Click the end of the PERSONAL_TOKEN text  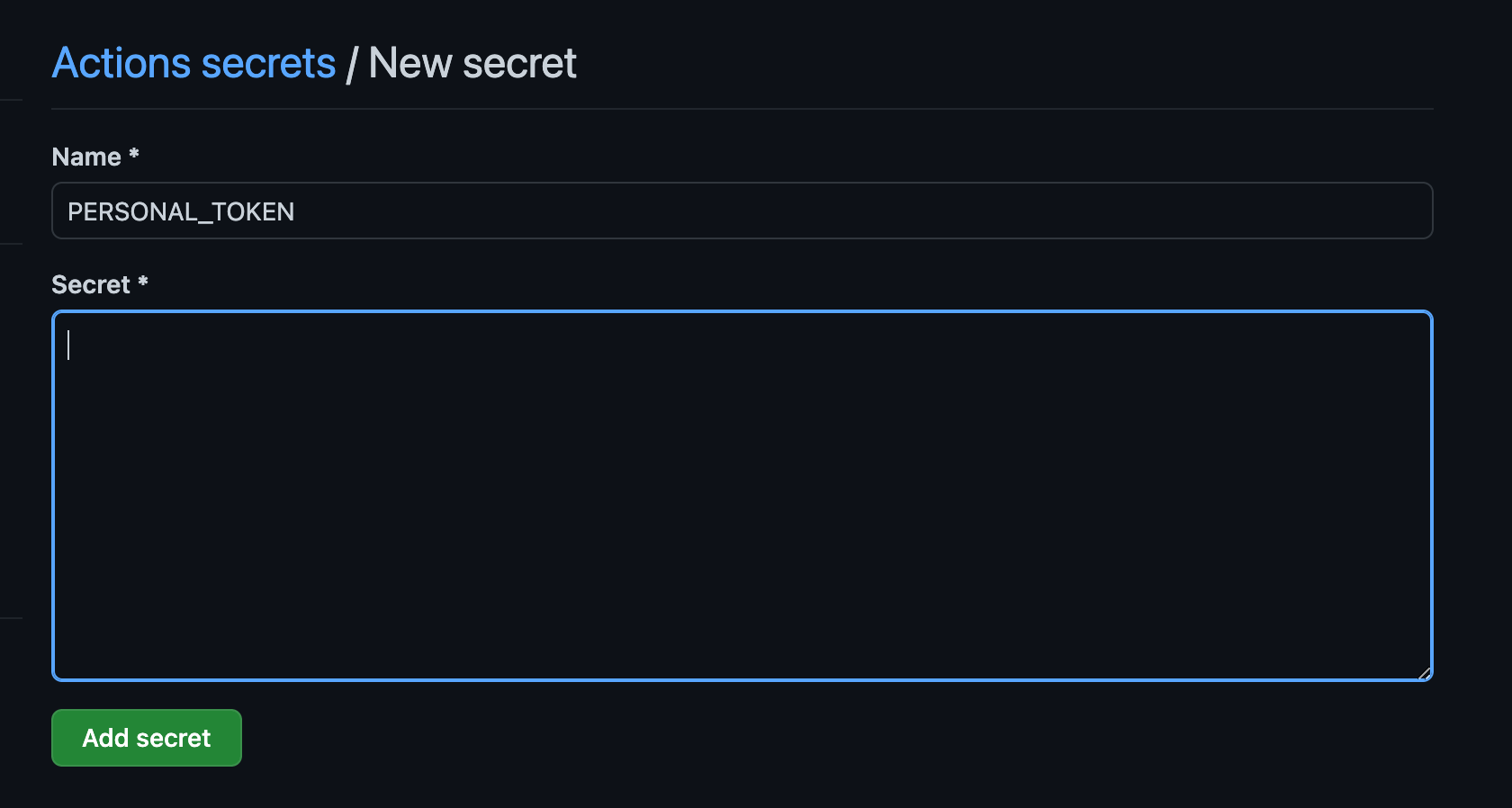click(295, 211)
